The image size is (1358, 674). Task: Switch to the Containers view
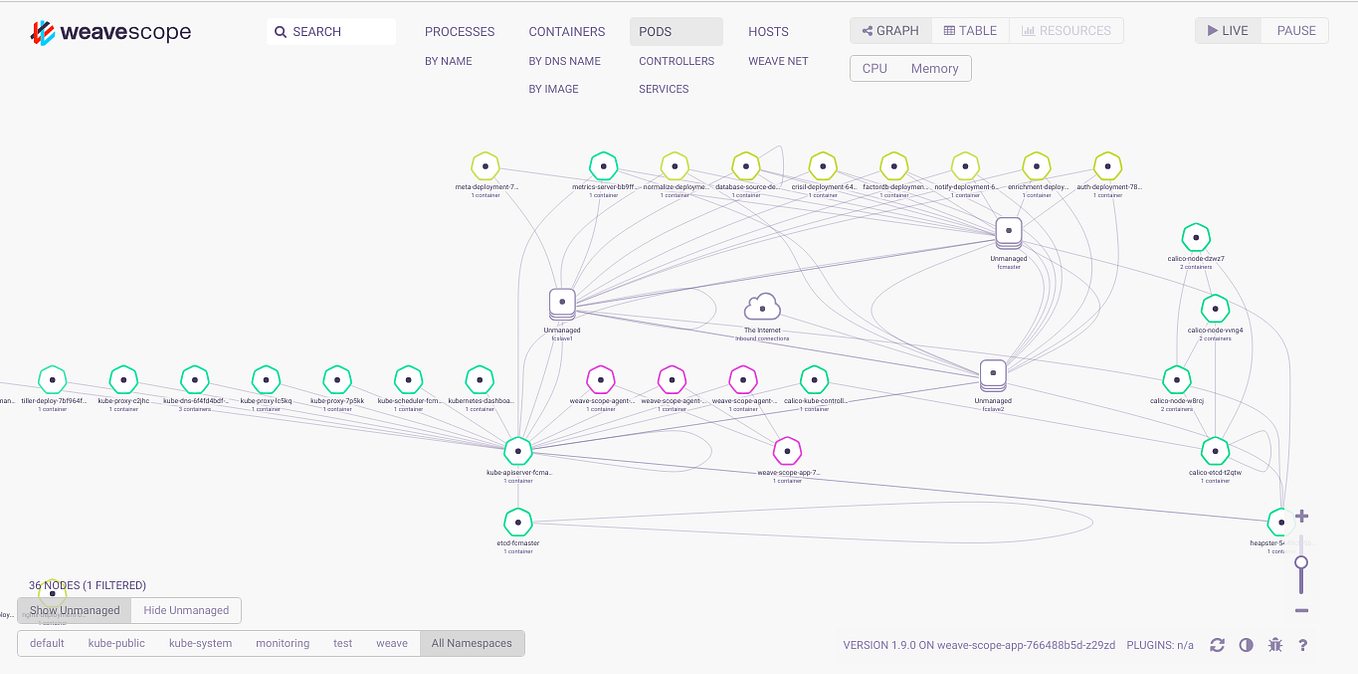click(x=567, y=32)
